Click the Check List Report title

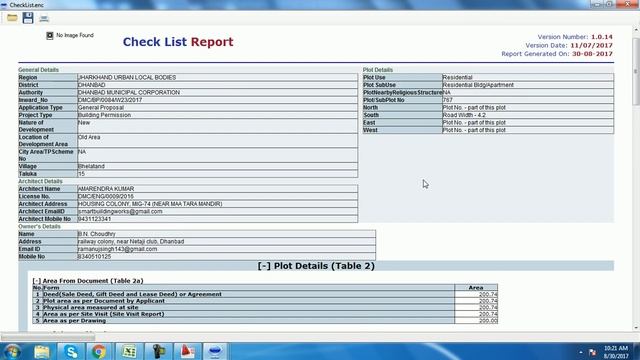click(x=178, y=42)
